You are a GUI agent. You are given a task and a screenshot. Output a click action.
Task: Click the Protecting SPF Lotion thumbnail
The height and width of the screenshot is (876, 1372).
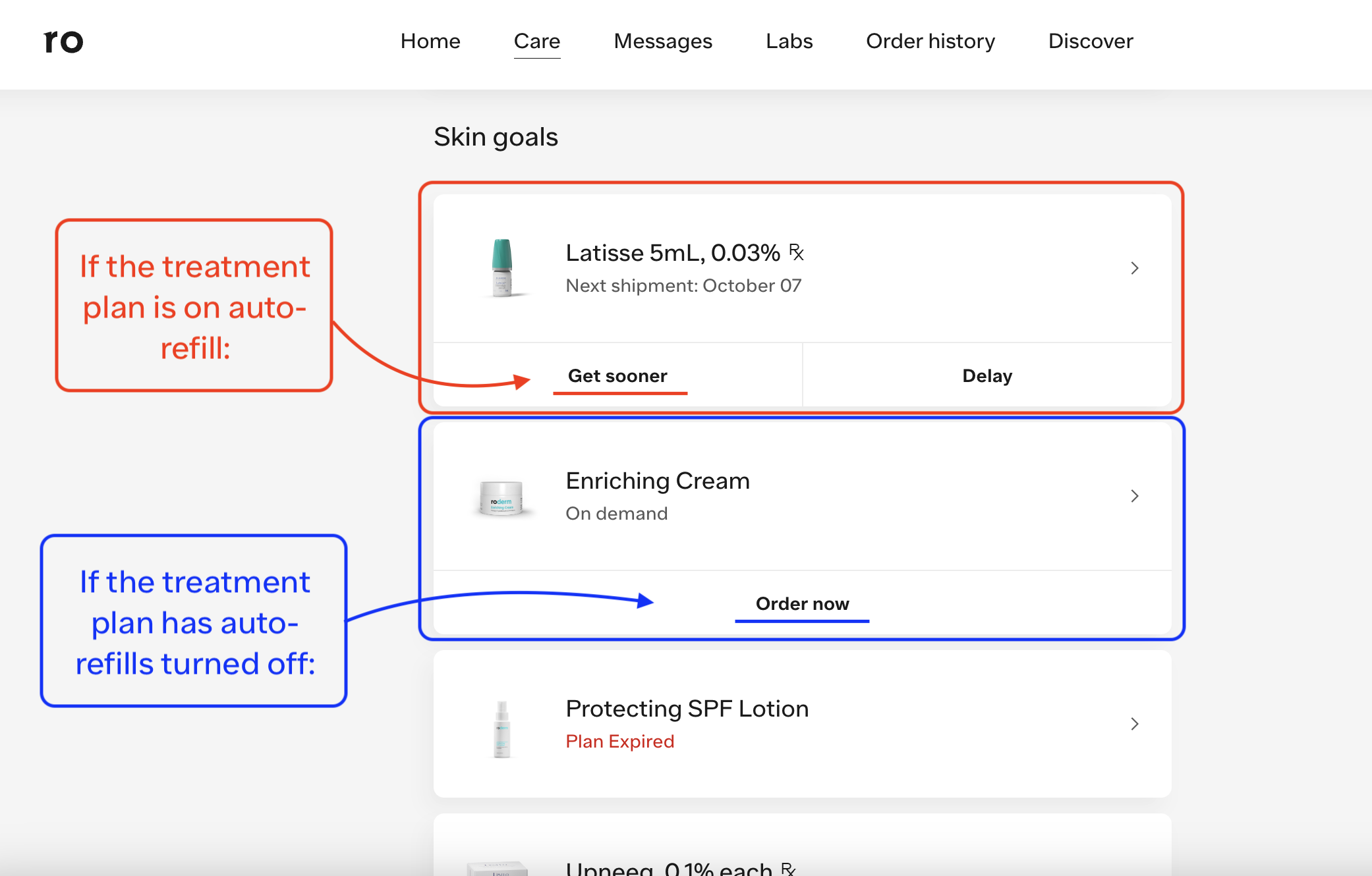point(502,728)
